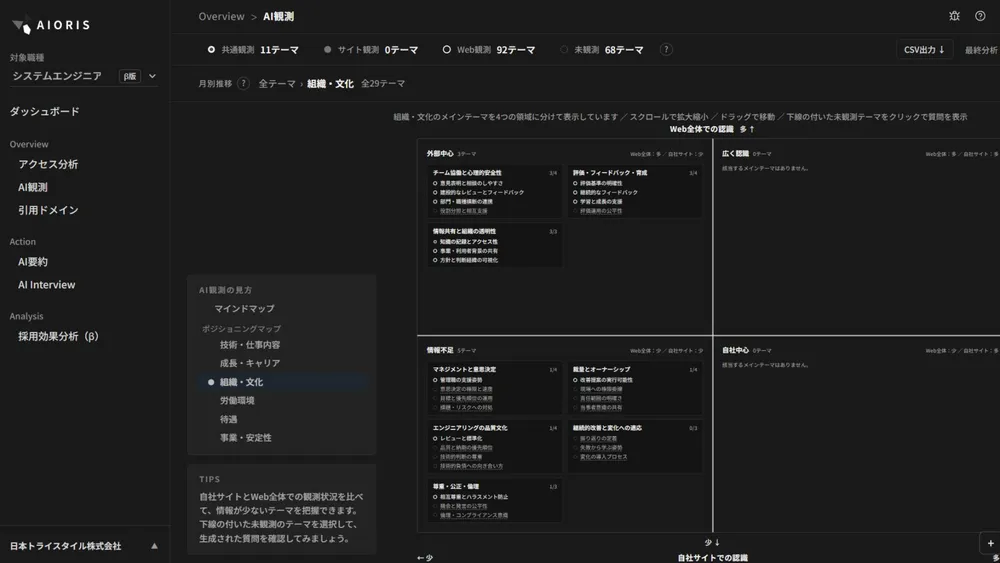Open unobserved theme 変化の導入プロセス
This screenshot has width=1000, height=563.
[603, 457]
